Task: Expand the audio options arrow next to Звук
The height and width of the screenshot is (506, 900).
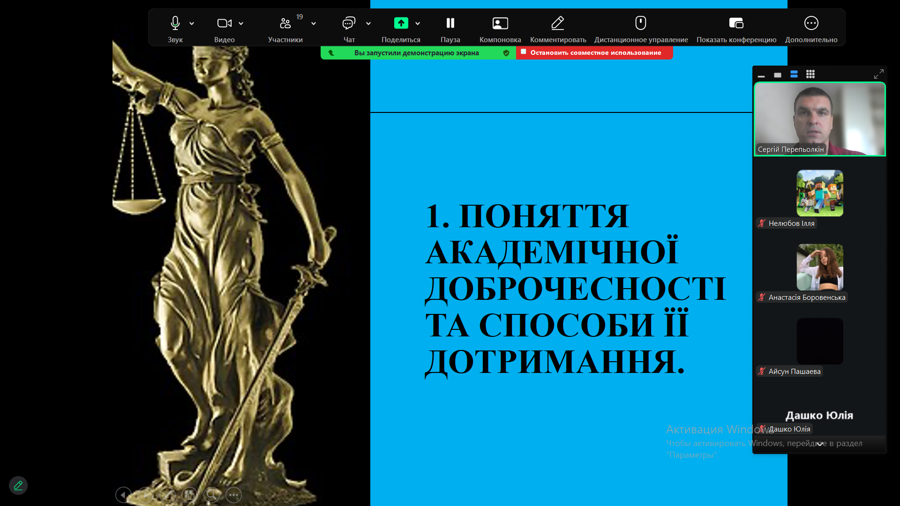Action: click(x=192, y=23)
